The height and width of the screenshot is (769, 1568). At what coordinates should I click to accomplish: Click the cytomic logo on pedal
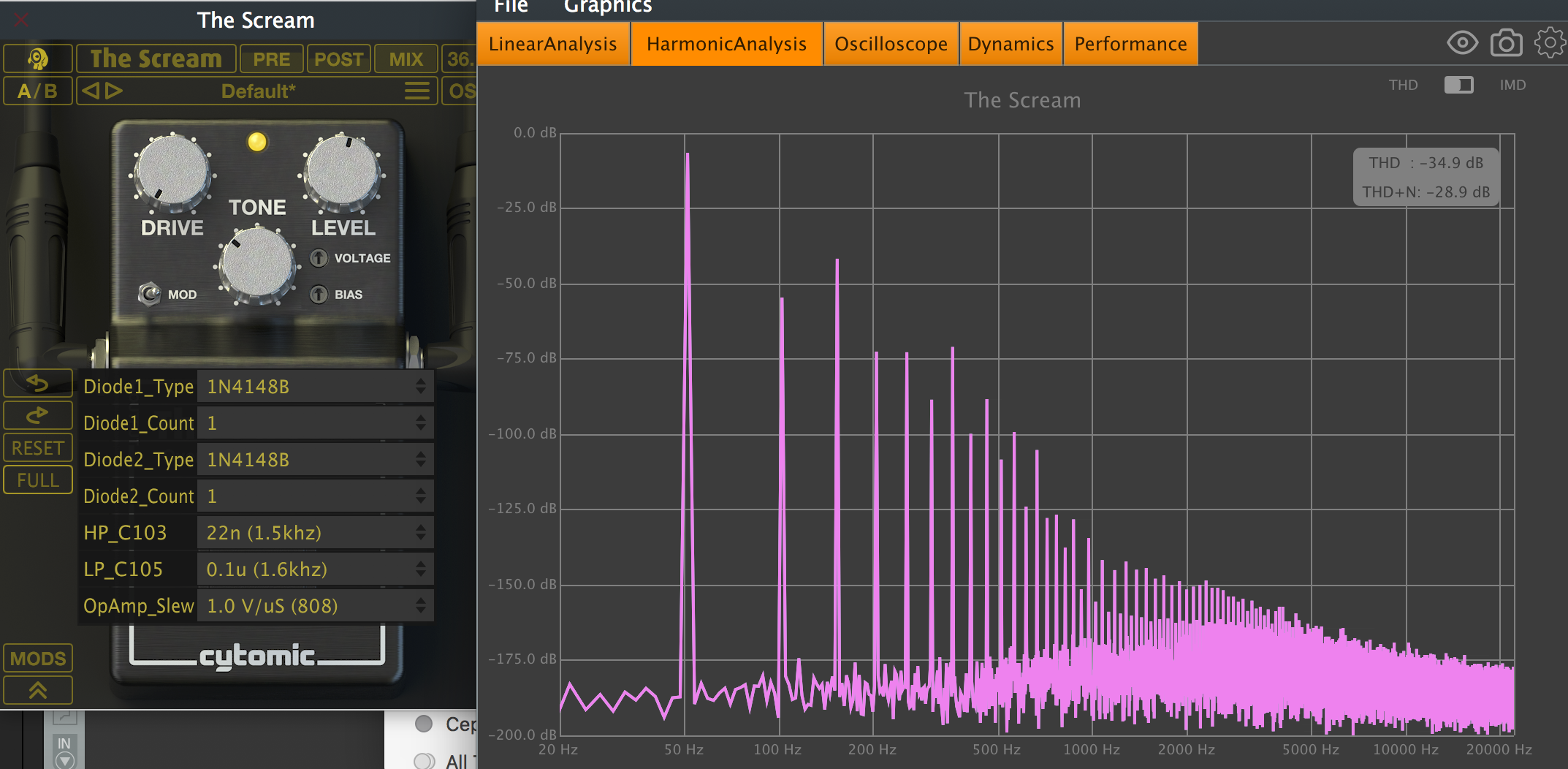coord(257,655)
